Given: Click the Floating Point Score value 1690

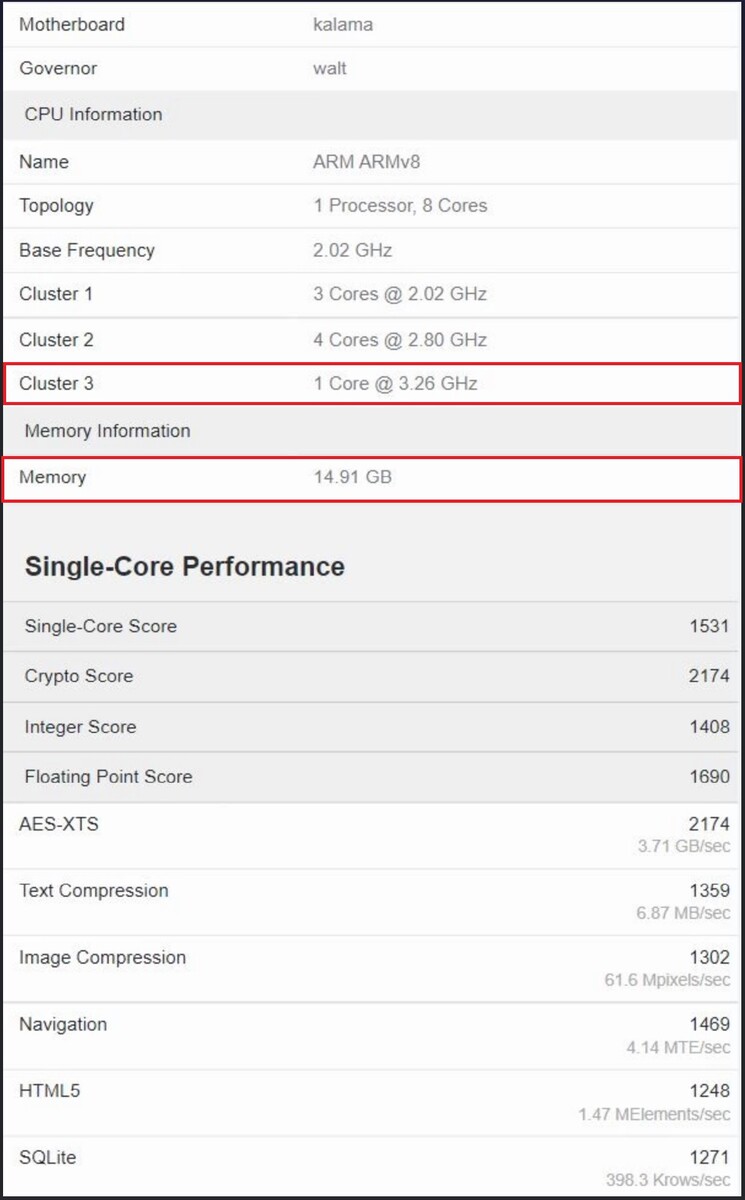Looking at the screenshot, I should point(708,776).
